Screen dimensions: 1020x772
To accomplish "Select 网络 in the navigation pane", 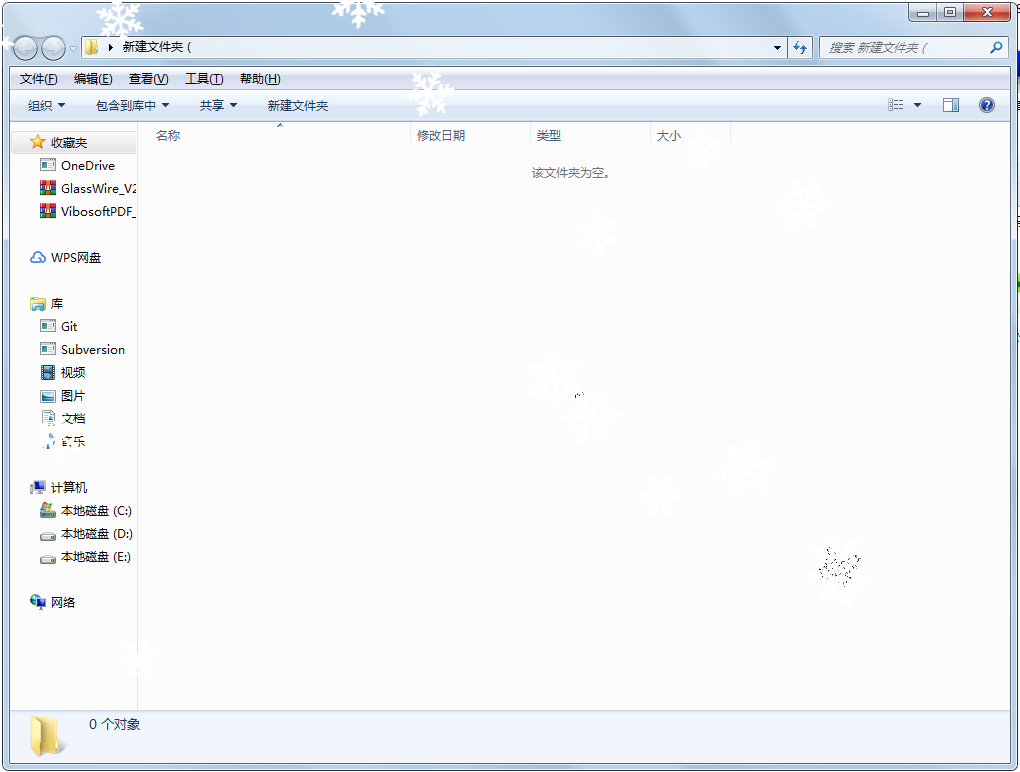I will click(x=63, y=603).
